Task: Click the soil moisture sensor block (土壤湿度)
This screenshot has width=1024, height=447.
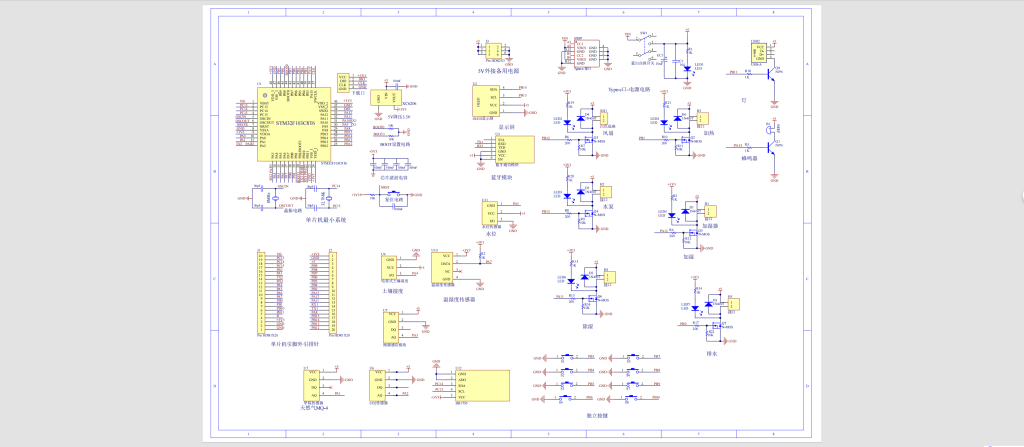Action: (388, 265)
